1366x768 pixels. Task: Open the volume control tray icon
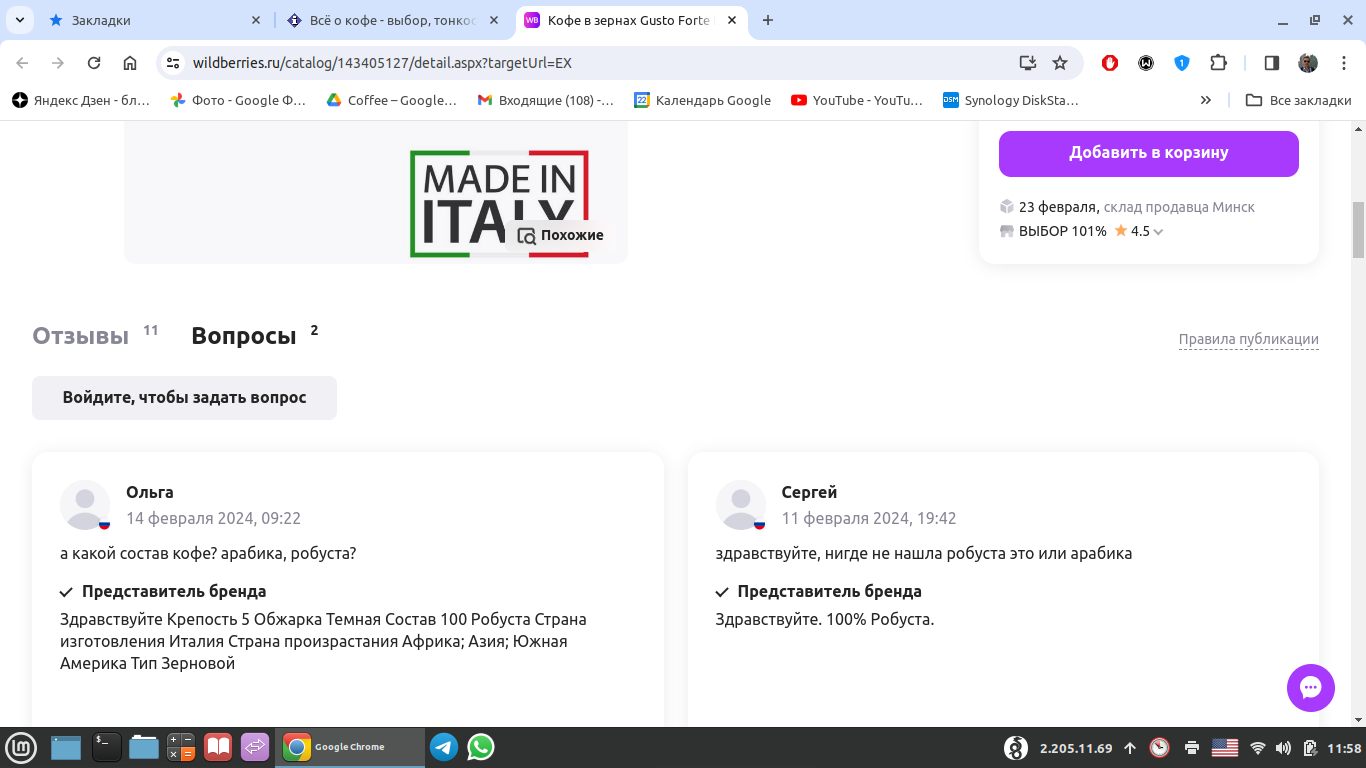coord(1283,748)
